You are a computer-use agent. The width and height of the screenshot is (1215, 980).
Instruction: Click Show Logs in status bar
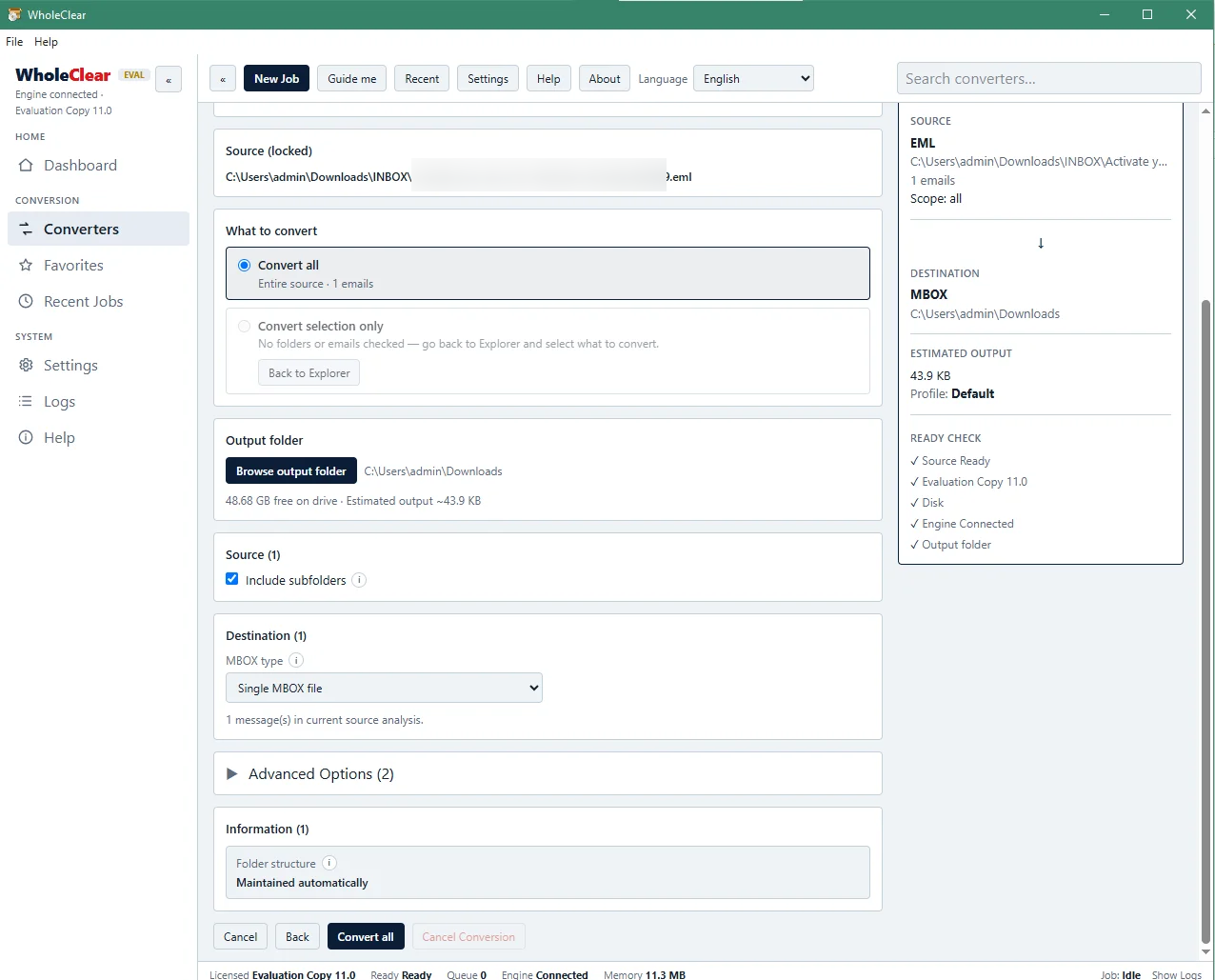tap(1176, 974)
